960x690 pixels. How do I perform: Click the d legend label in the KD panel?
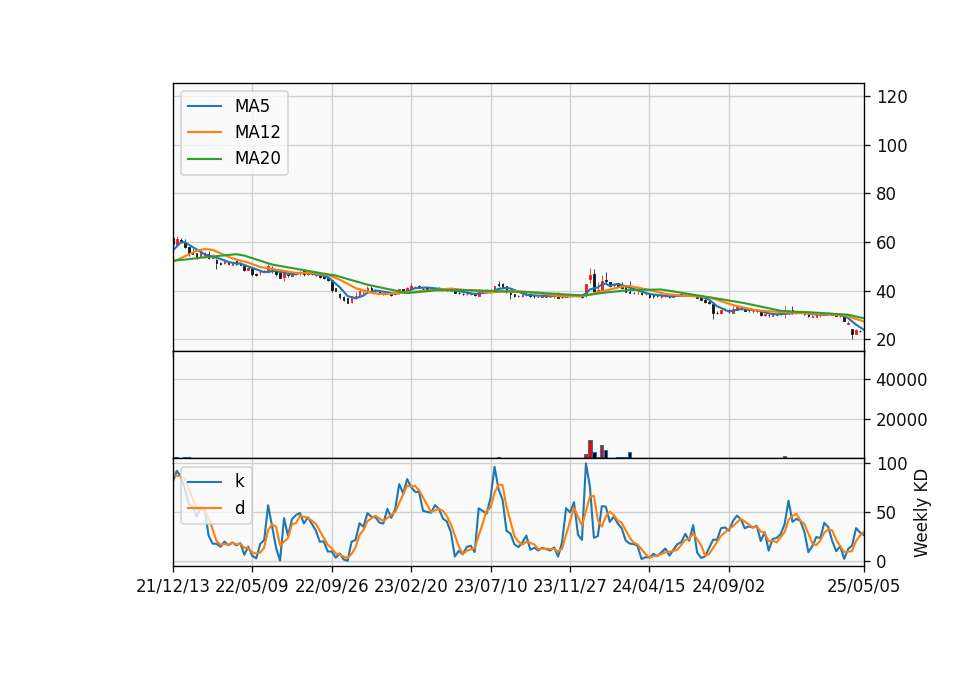(239, 508)
